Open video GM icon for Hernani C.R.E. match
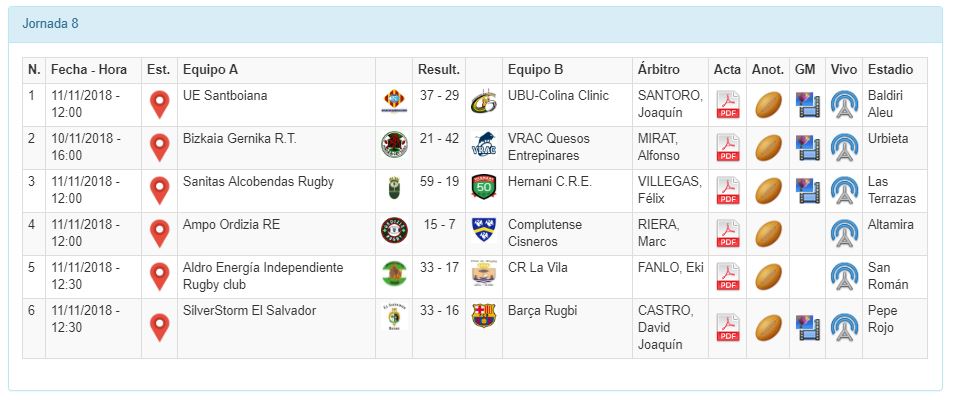Screen dimensions: 953x400 (x=807, y=191)
